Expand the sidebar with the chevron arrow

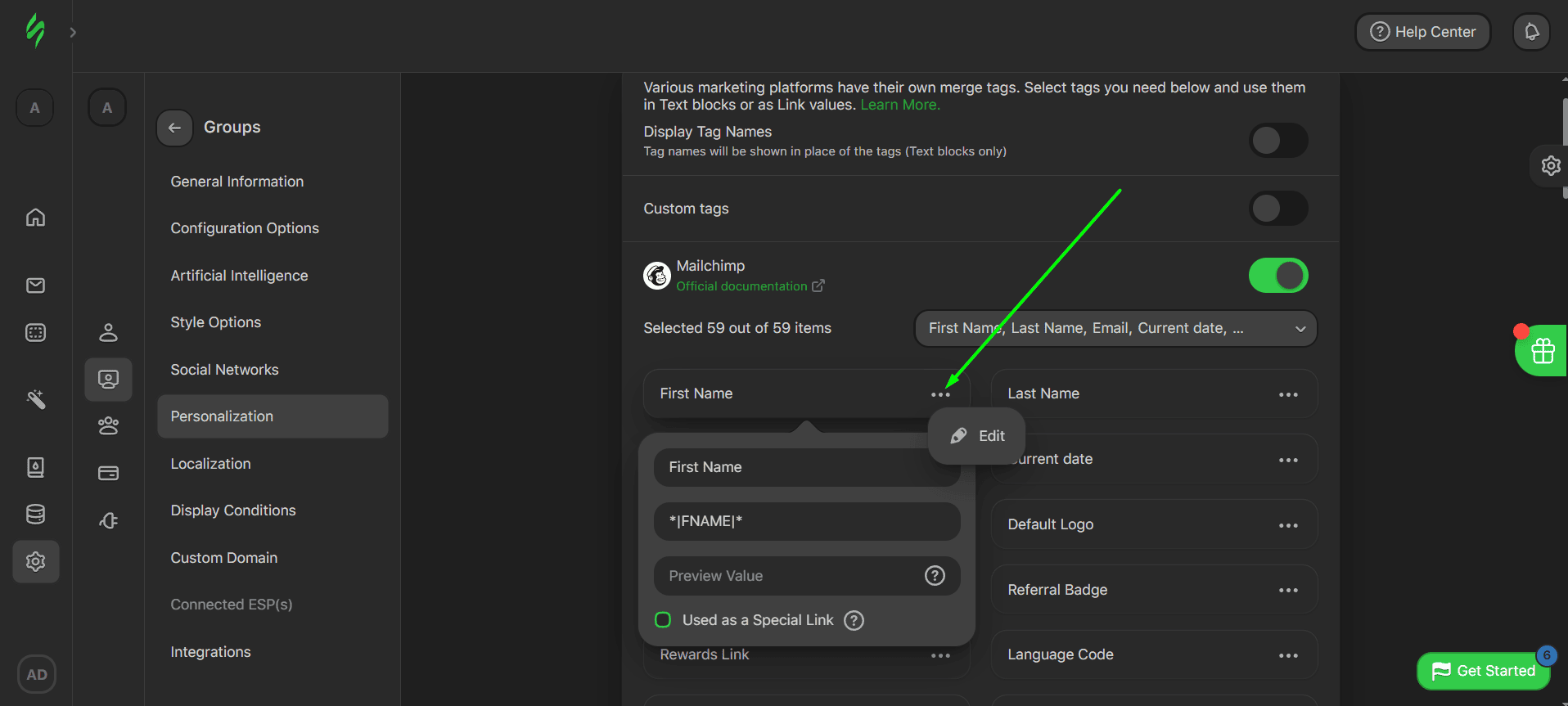(73, 32)
